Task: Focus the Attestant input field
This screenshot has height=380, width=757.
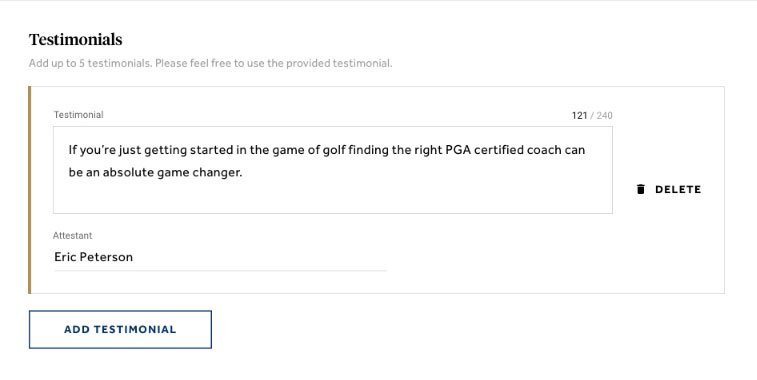Action: coord(220,257)
